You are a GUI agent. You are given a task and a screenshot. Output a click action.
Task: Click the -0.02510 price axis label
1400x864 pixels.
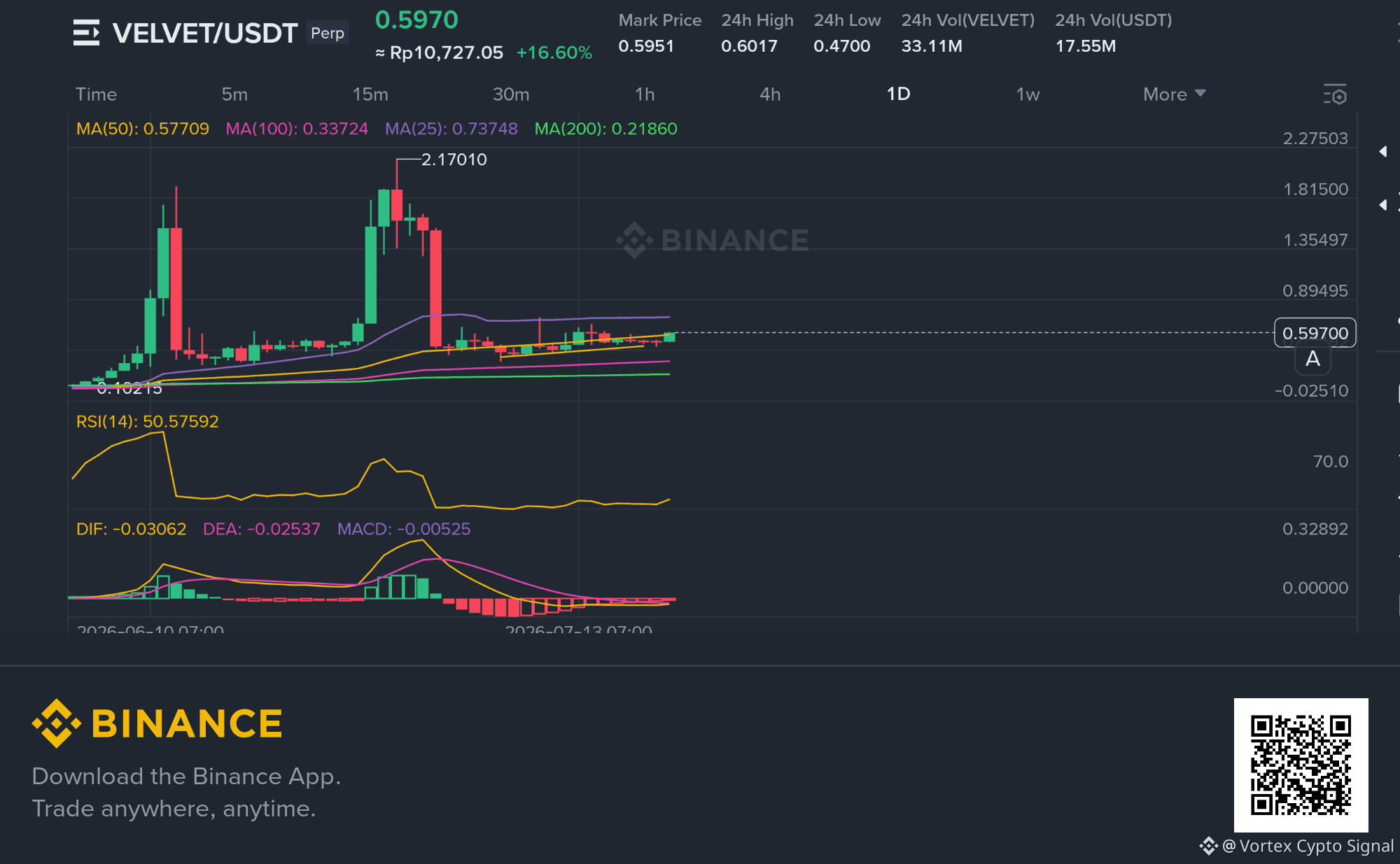pyautogui.click(x=1311, y=390)
